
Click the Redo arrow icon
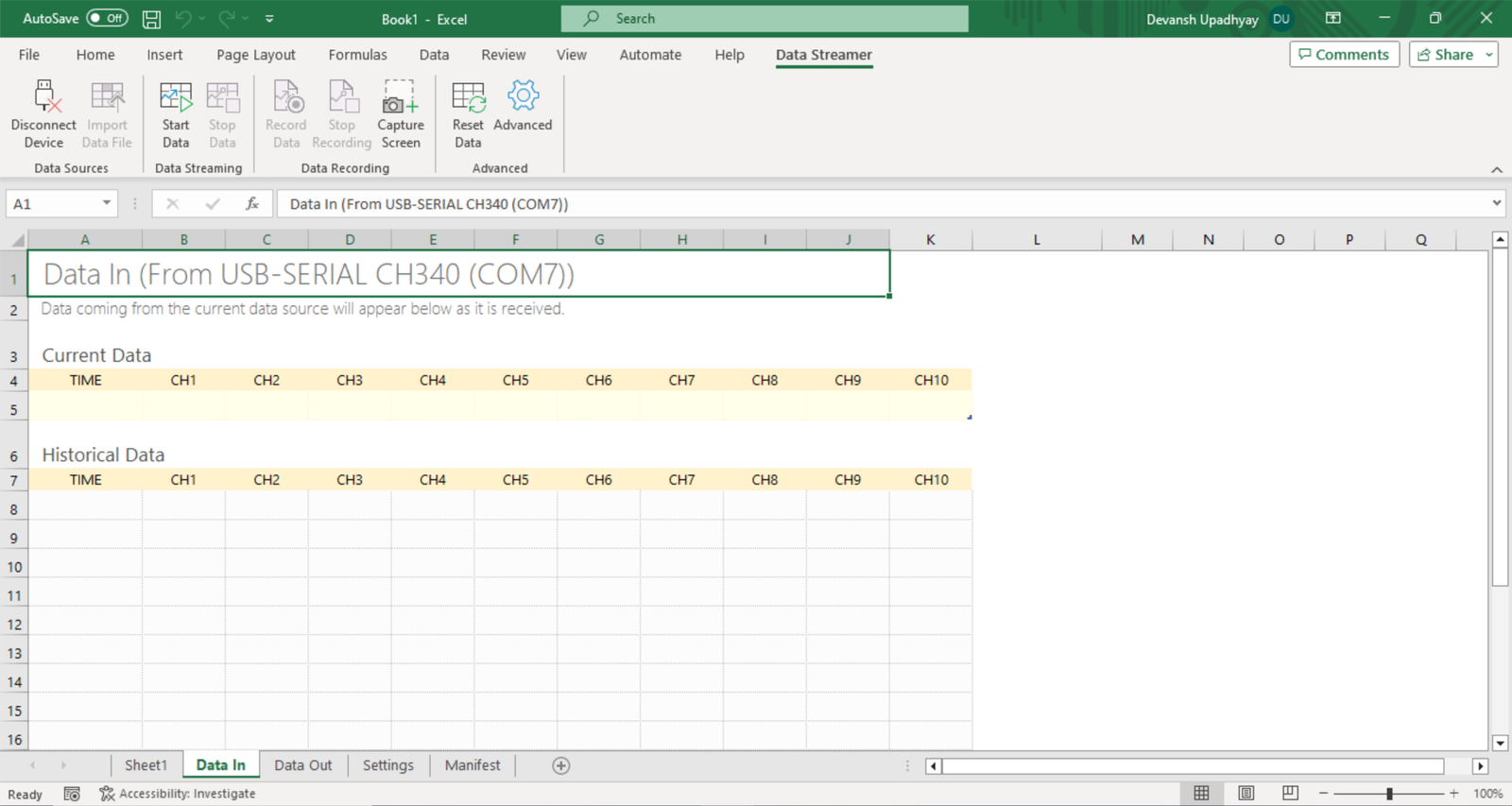[227, 19]
